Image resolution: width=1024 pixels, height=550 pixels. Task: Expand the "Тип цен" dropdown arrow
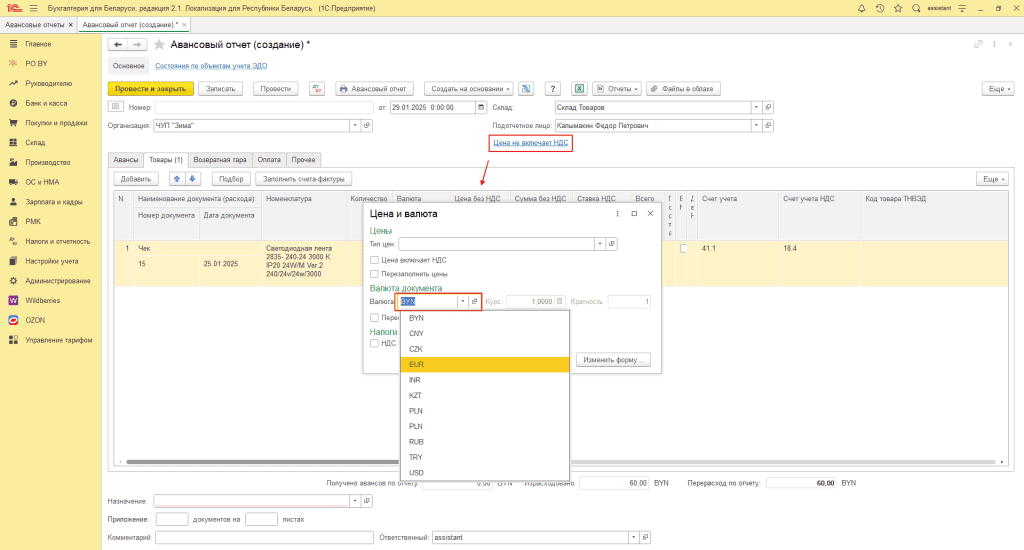(599, 243)
